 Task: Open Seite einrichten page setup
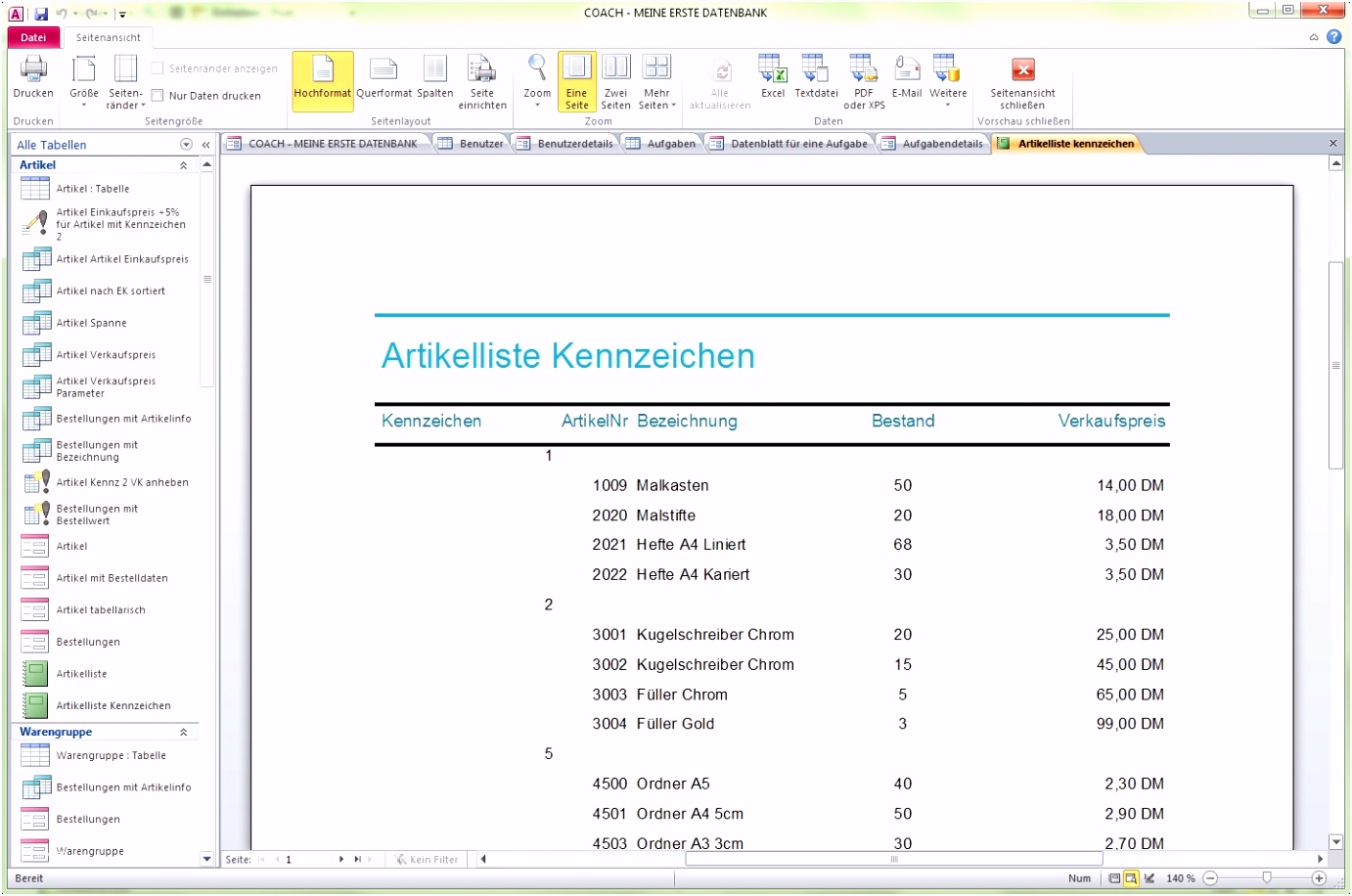(x=482, y=81)
